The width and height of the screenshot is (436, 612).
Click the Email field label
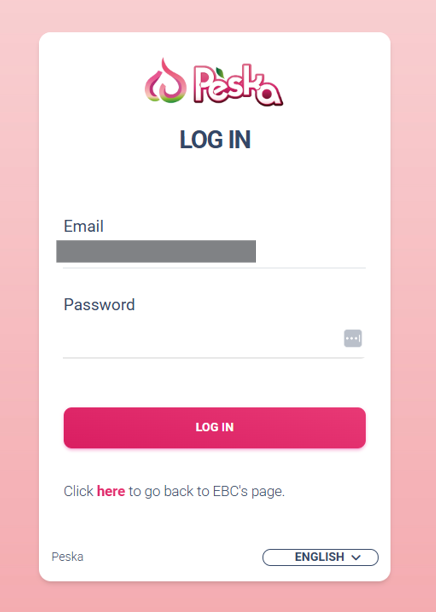(84, 226)
